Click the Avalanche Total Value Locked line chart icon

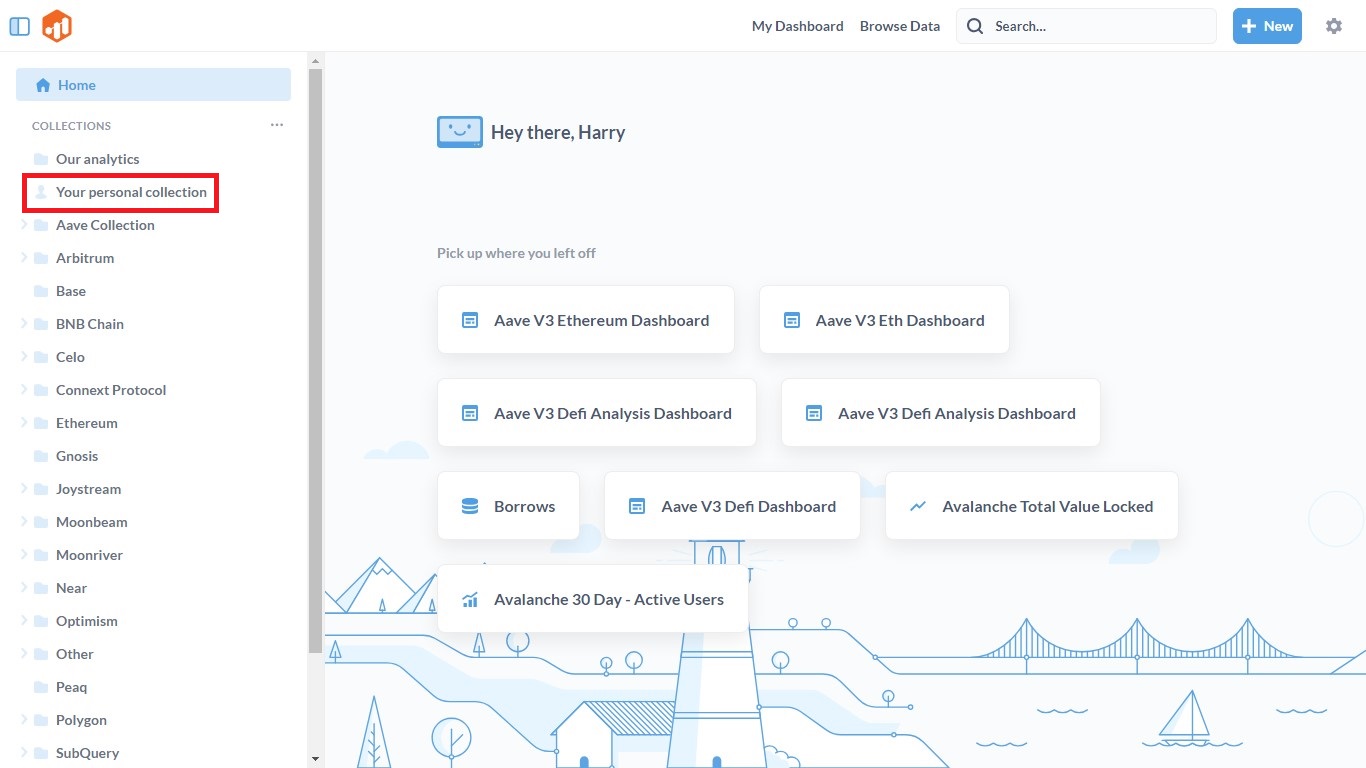point(918,507)
